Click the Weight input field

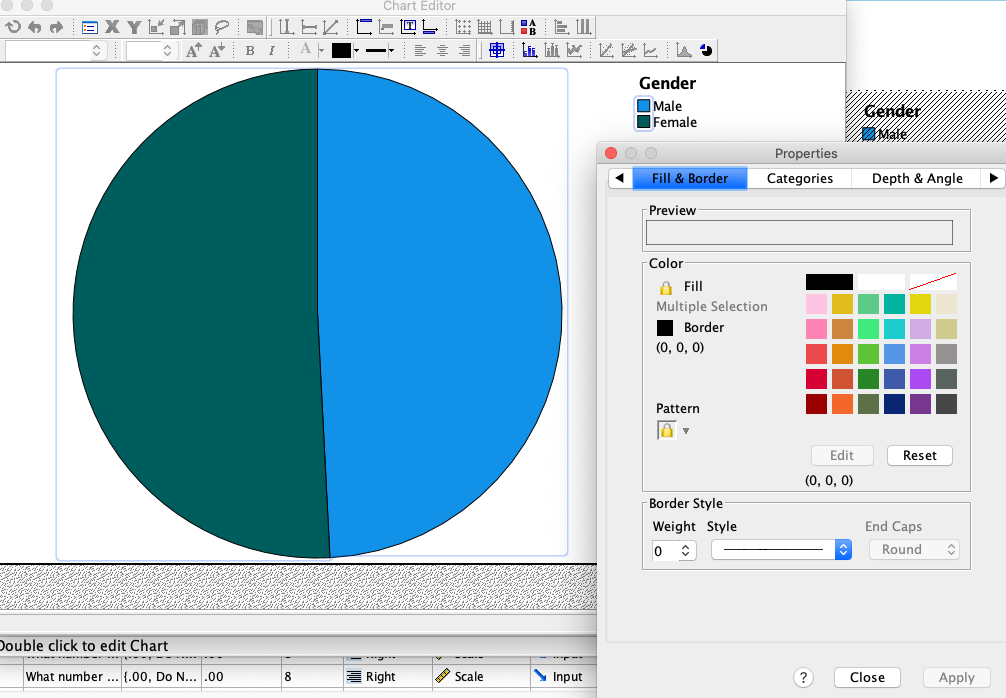tap(666, 551)
